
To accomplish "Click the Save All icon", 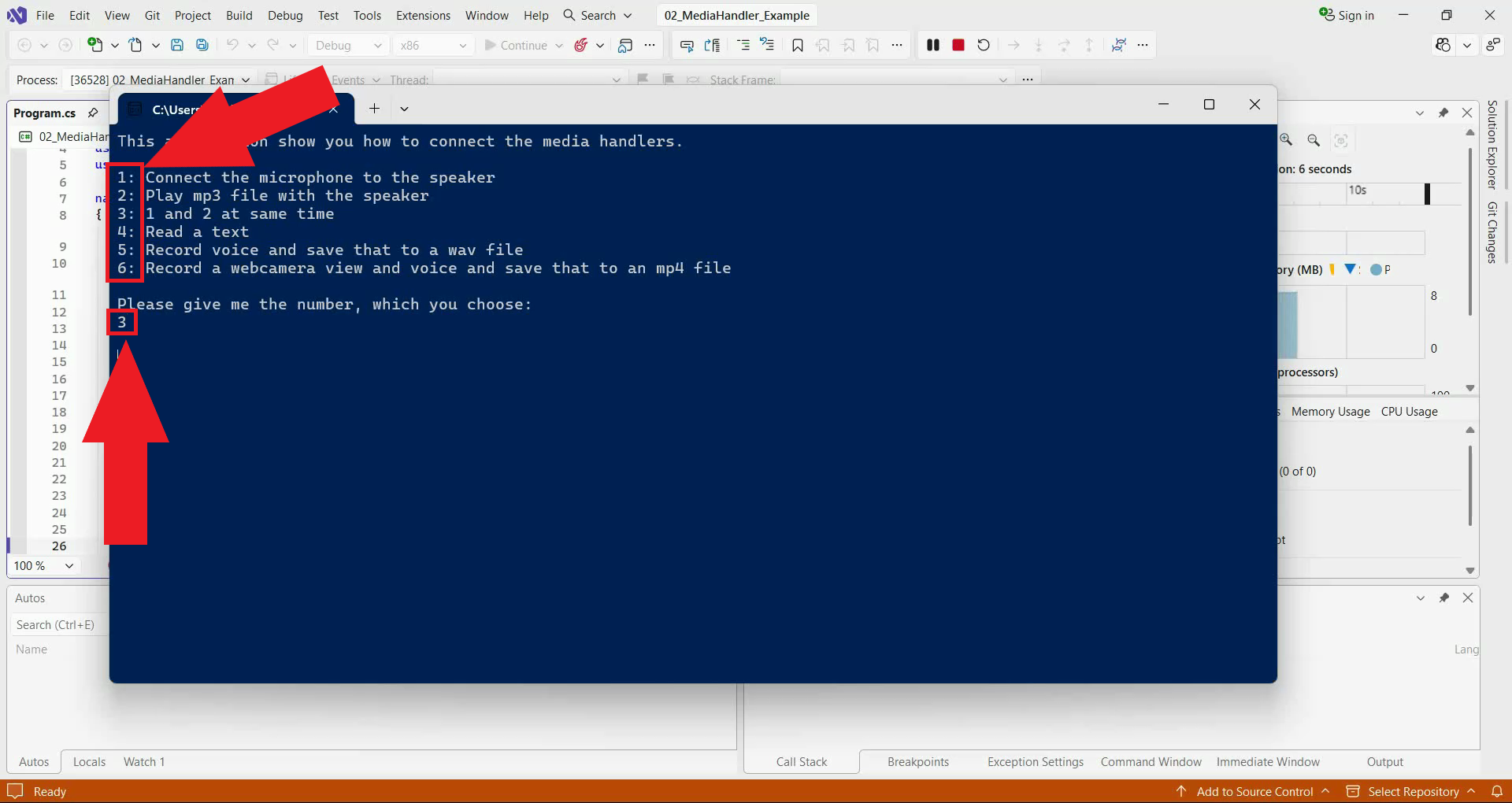I will coord(202,45).
